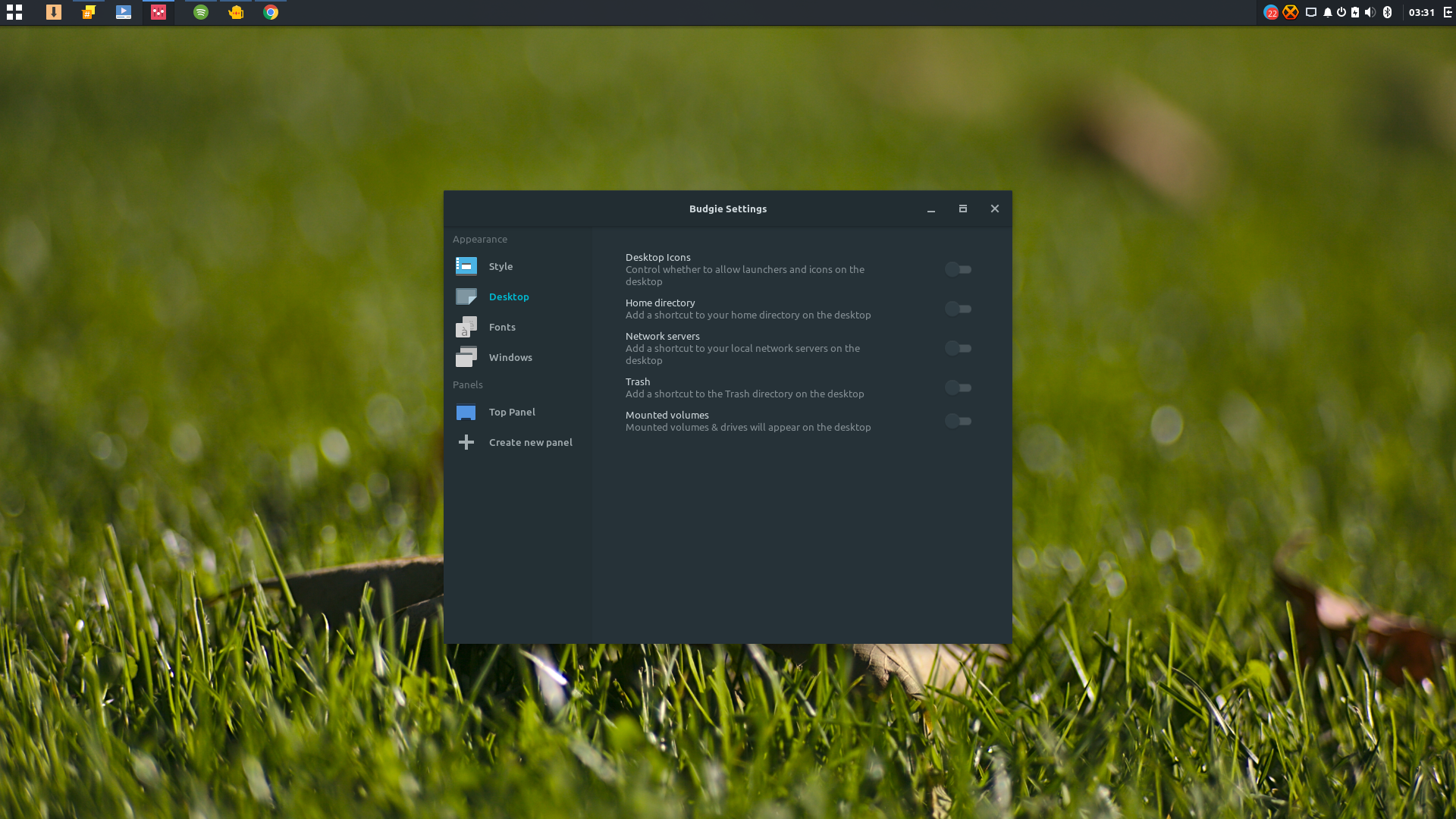Open the yellow chat notes app icon
The width and height of the screenshot is (1456, 819).
(89, 12)
